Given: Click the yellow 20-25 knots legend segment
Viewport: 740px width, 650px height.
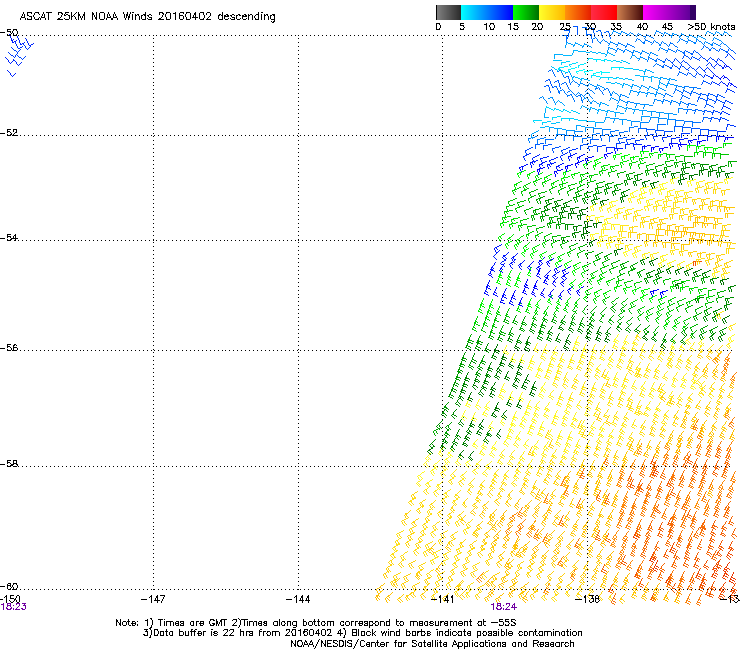Looking at the screenshot, I should click(x=552, y=12).
